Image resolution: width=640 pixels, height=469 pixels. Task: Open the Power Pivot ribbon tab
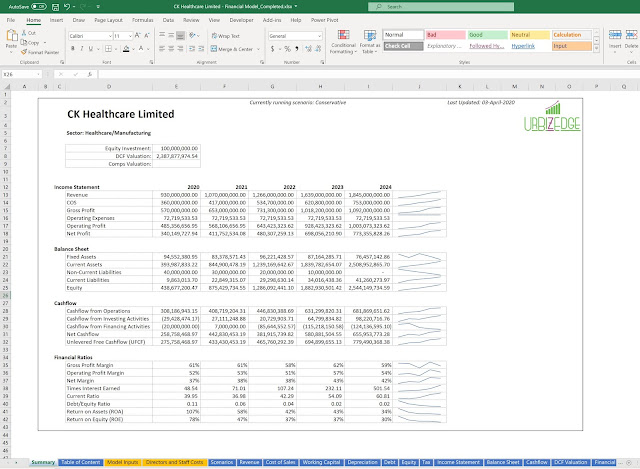(x=324, y=20)
